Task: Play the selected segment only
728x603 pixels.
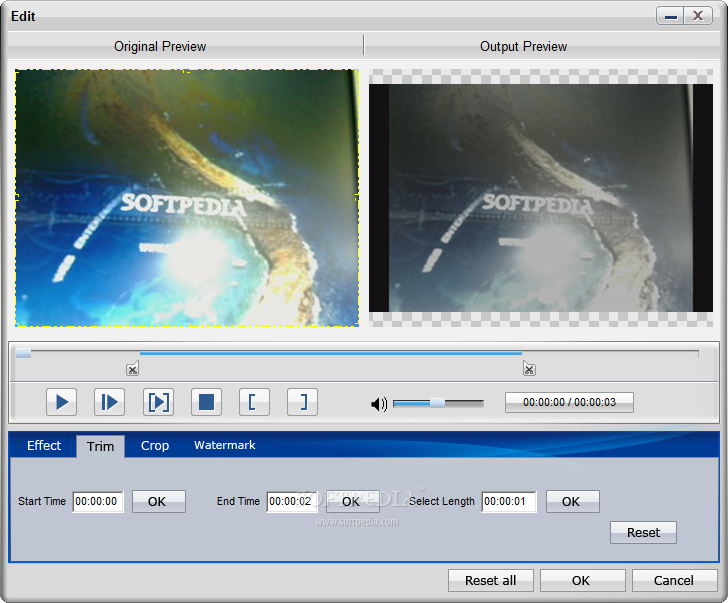Action: click(158, 402)
